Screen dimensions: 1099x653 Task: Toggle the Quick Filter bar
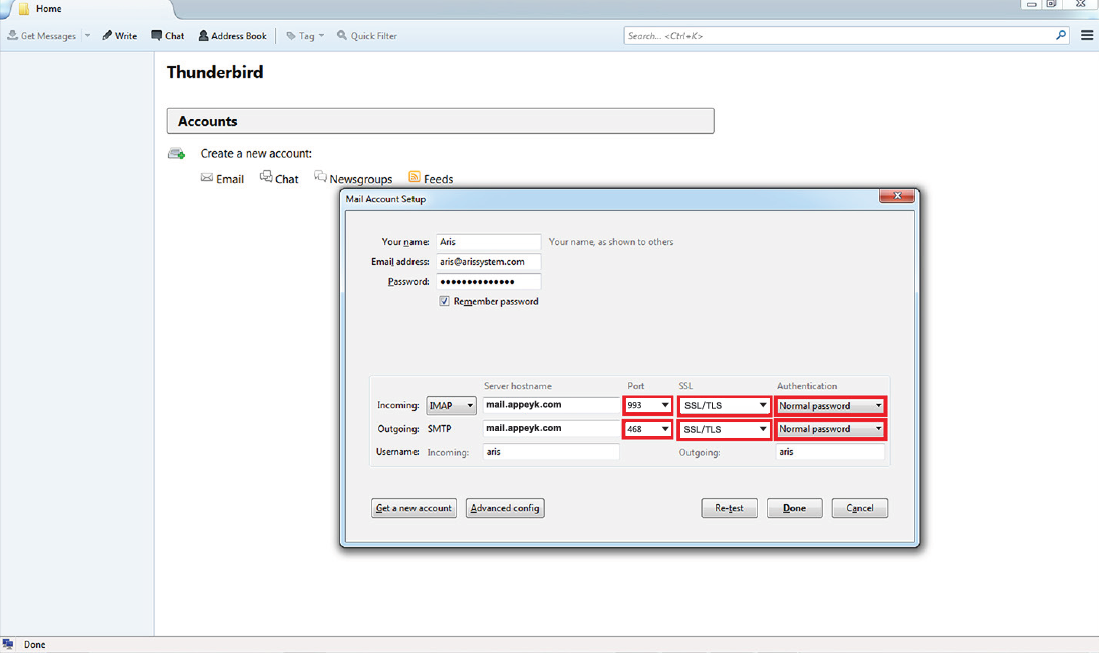(367, 36)
